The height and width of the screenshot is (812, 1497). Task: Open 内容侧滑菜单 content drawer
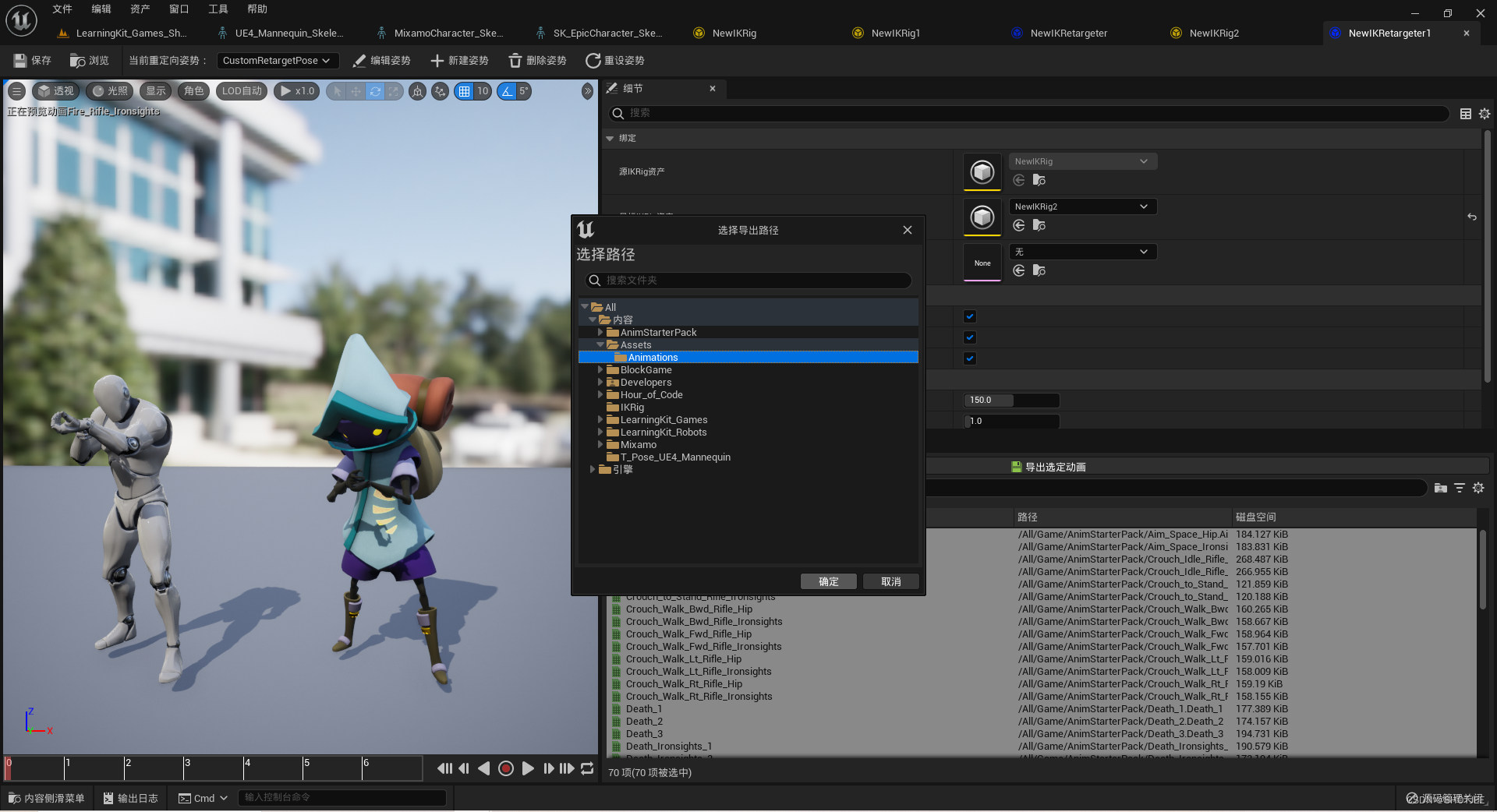click(x=46, y=798)
